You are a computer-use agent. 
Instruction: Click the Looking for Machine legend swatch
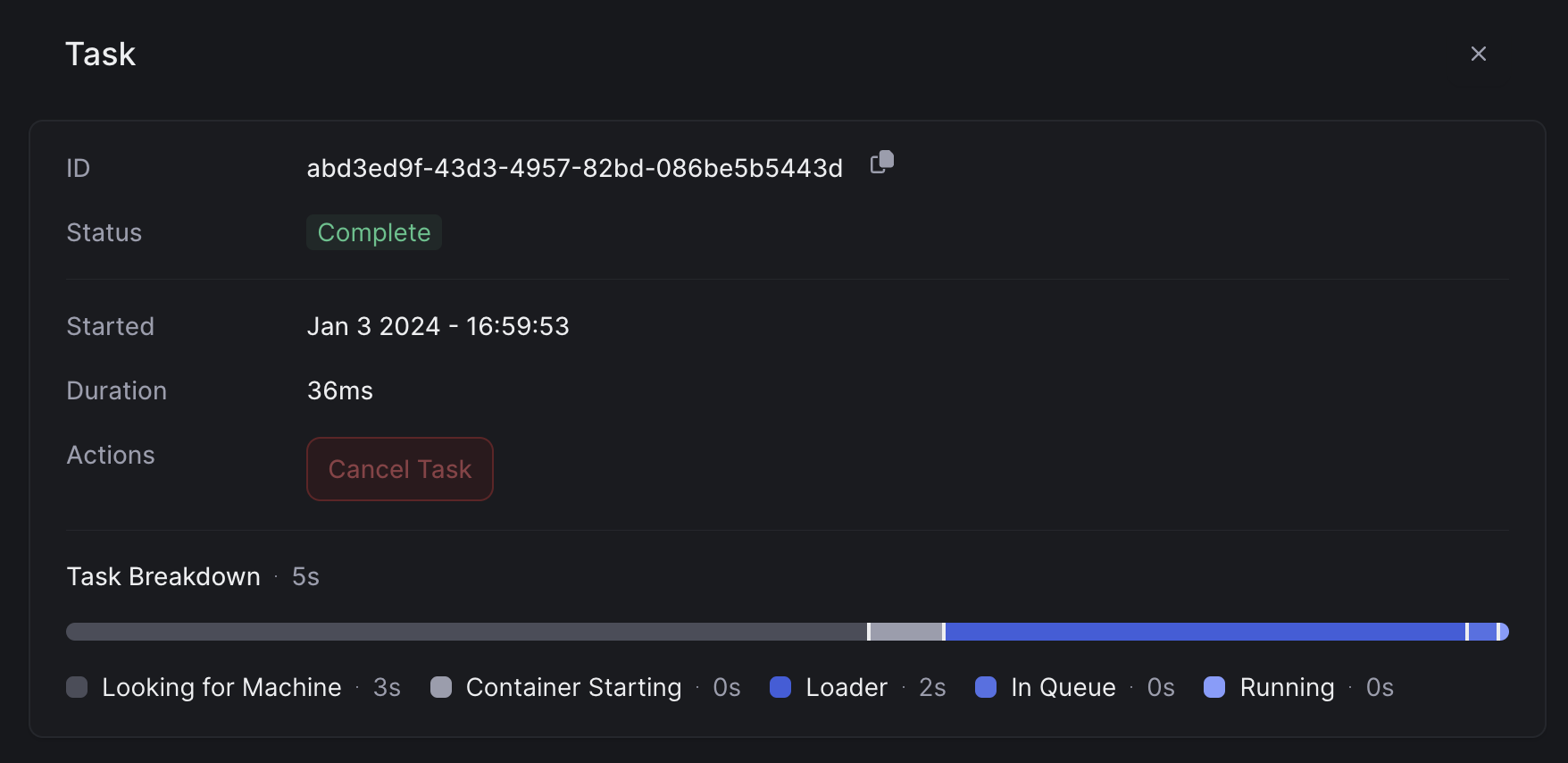click(77, 687)
